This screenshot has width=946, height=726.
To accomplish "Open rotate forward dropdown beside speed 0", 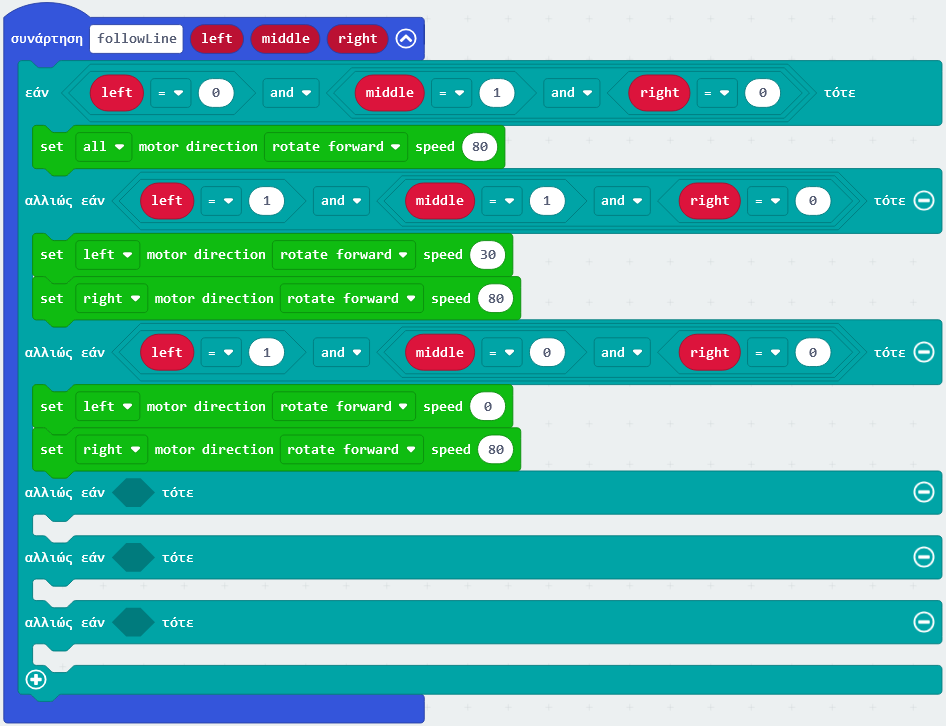I will point(344,407).
